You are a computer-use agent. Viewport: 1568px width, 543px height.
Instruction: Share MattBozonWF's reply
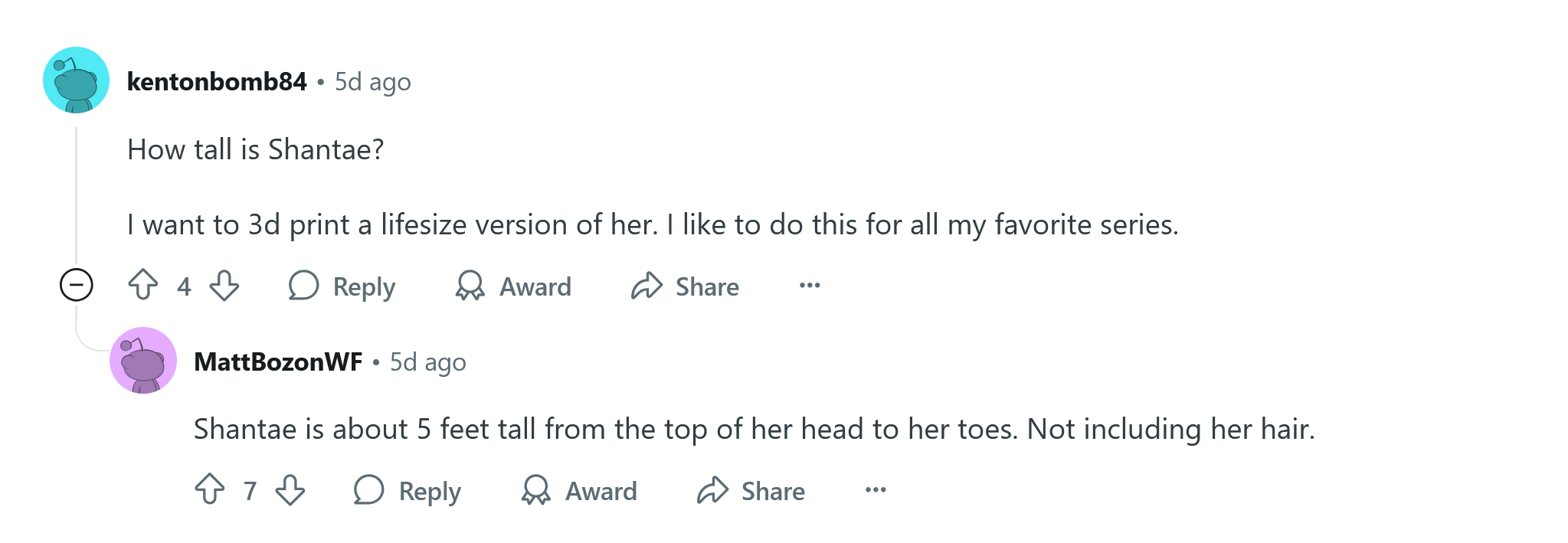(x=751, y=491)
